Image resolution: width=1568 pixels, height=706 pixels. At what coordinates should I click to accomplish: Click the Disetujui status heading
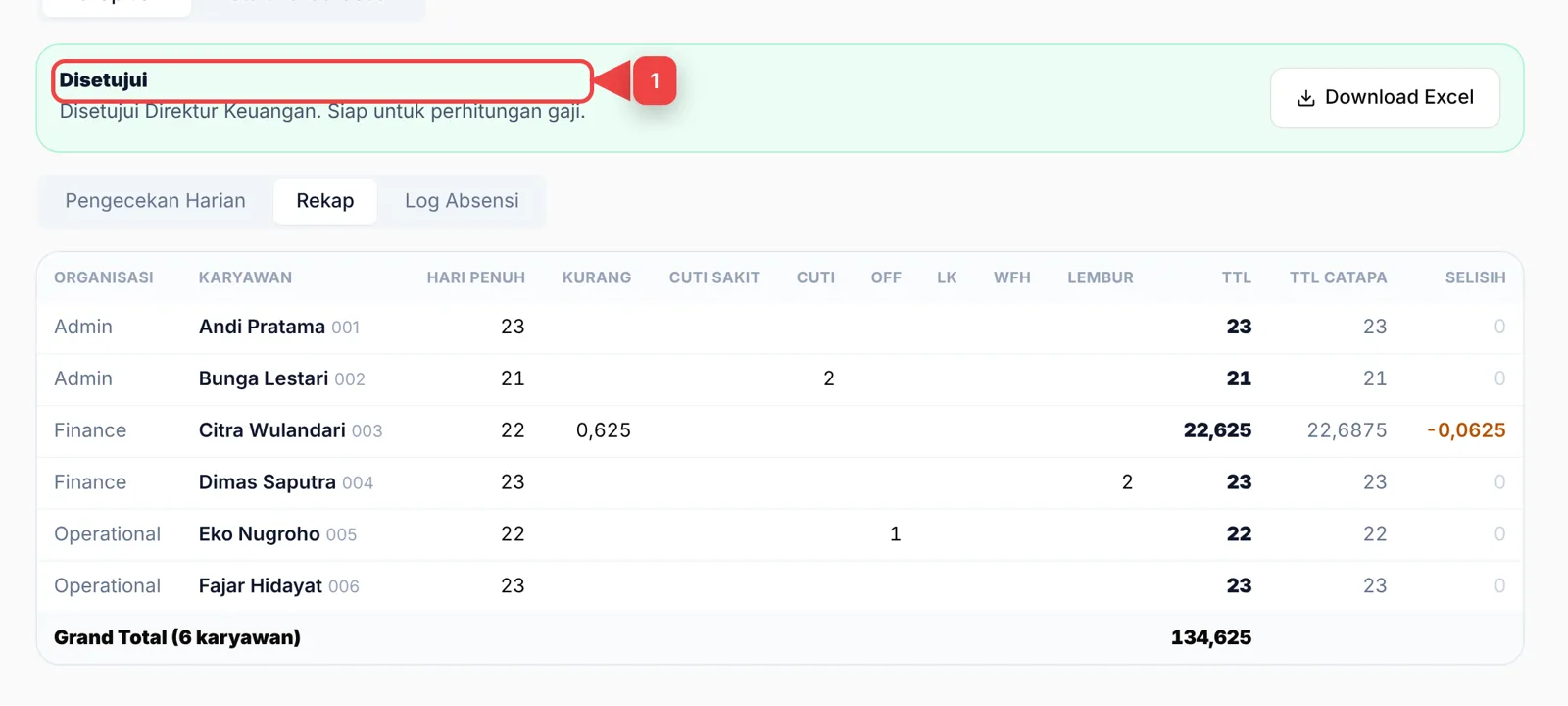click(x=103, y=80)
